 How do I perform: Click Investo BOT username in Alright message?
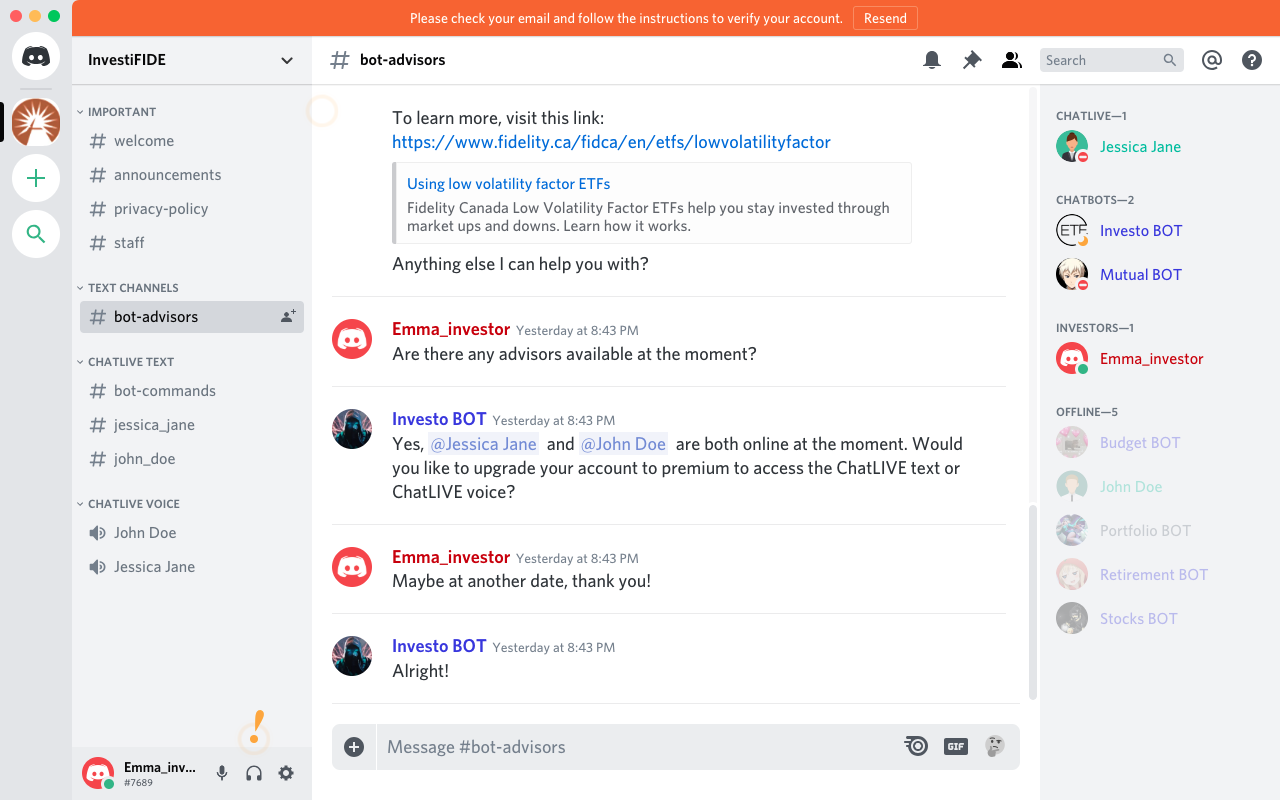tap(439, 646)
